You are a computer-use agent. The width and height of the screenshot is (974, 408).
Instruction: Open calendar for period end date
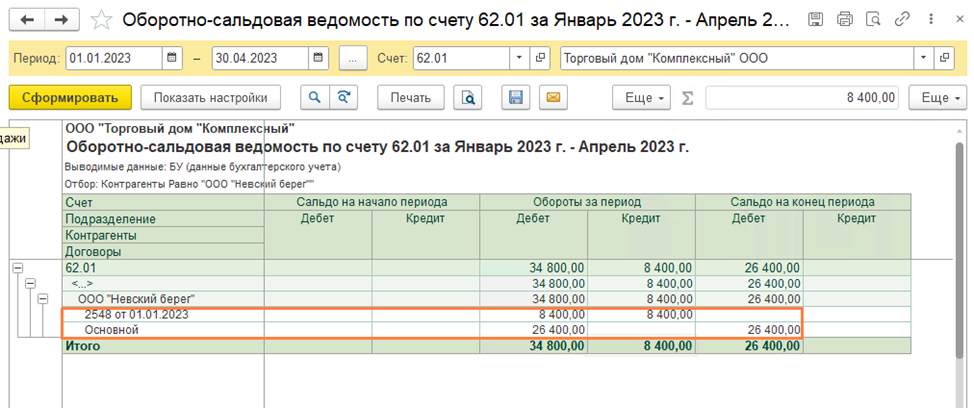pyautogui.click(x=318, y=58)
